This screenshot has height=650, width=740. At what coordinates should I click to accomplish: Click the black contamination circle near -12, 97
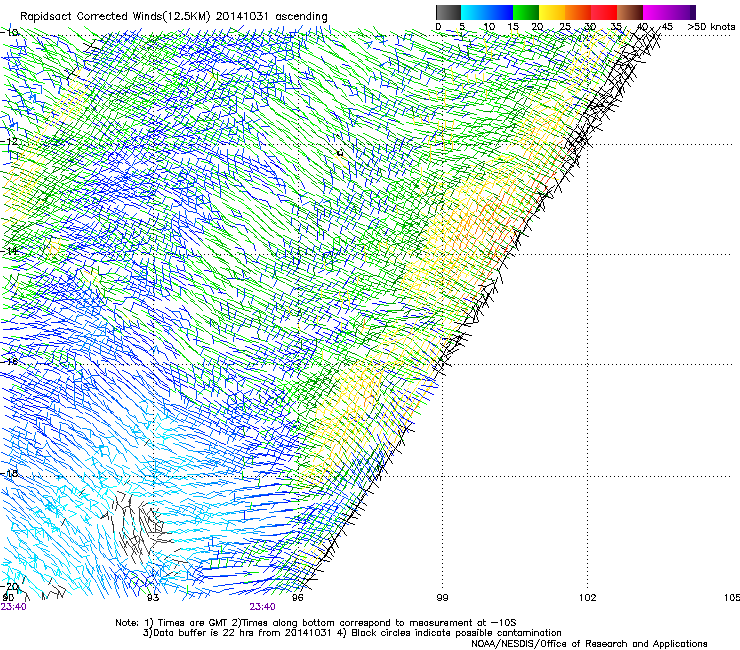(340, 152)
